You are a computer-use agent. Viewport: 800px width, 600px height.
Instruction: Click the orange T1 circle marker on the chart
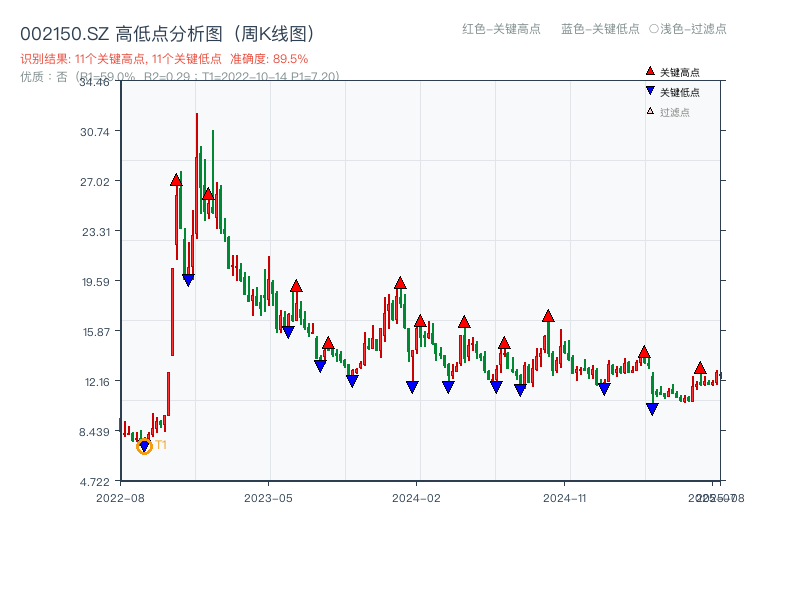click(144, 447)
